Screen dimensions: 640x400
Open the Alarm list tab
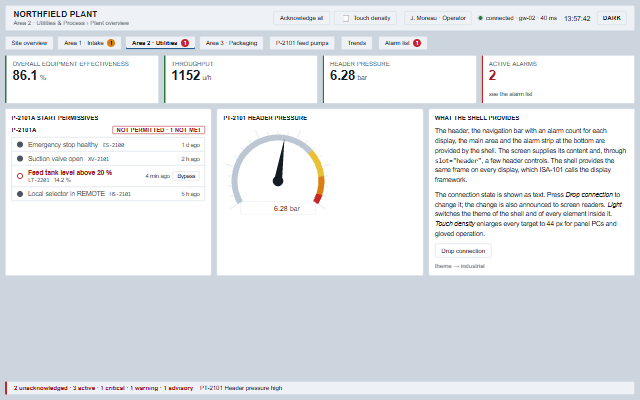(402, 43)
